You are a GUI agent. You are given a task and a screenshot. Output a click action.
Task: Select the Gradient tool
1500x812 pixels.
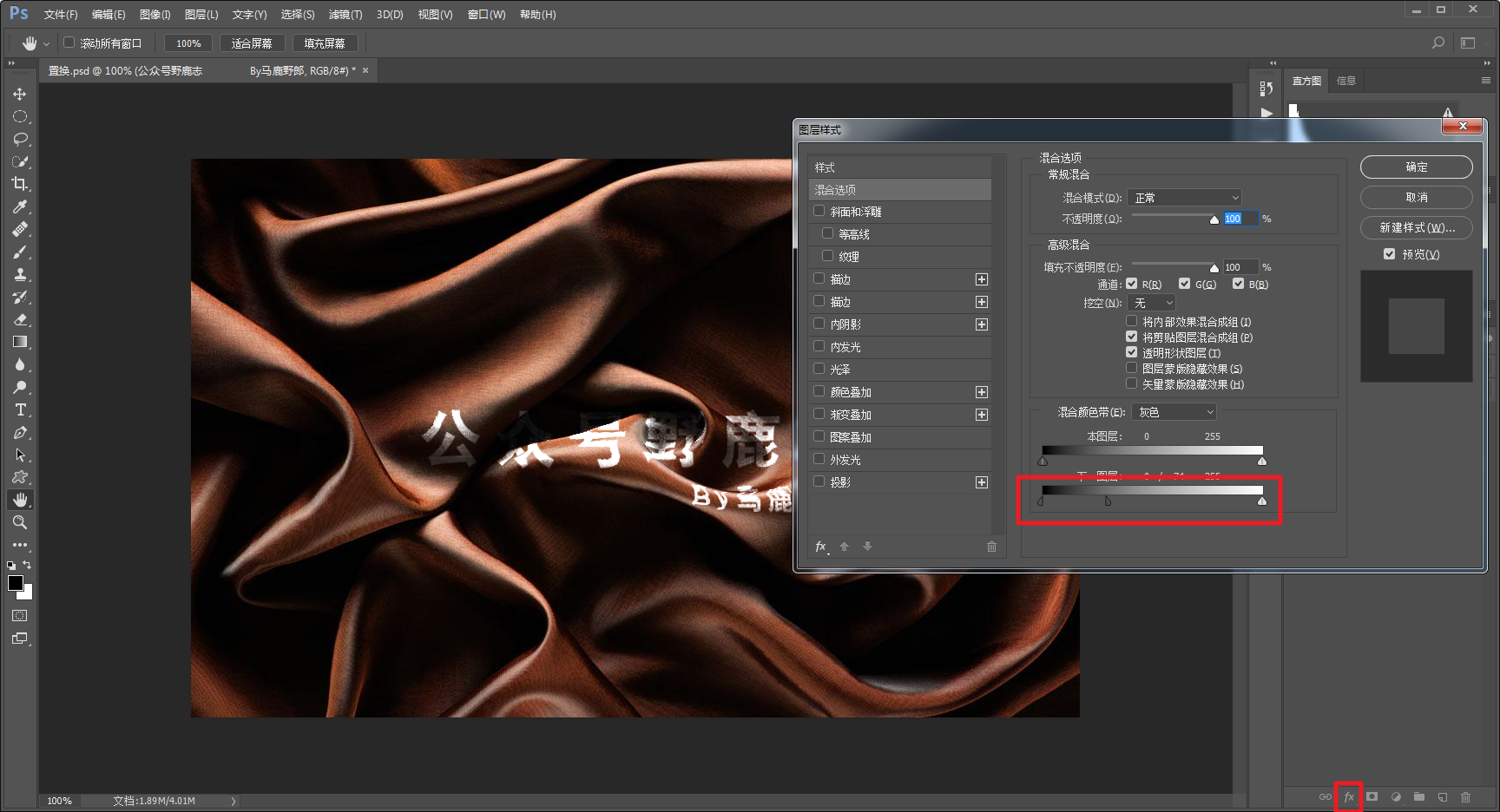click(x=20, y=342)
